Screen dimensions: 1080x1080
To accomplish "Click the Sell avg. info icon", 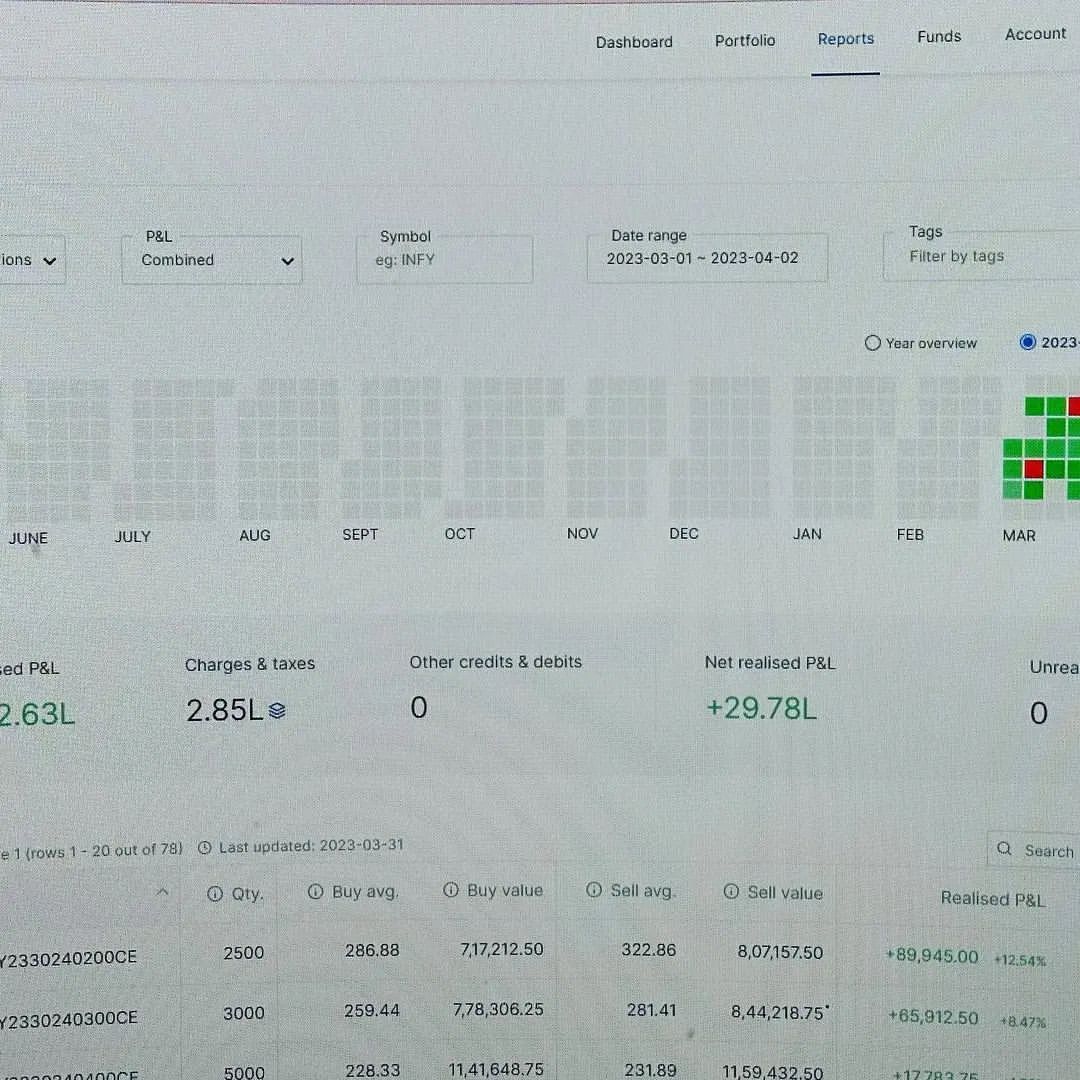I will click(594, 890).
